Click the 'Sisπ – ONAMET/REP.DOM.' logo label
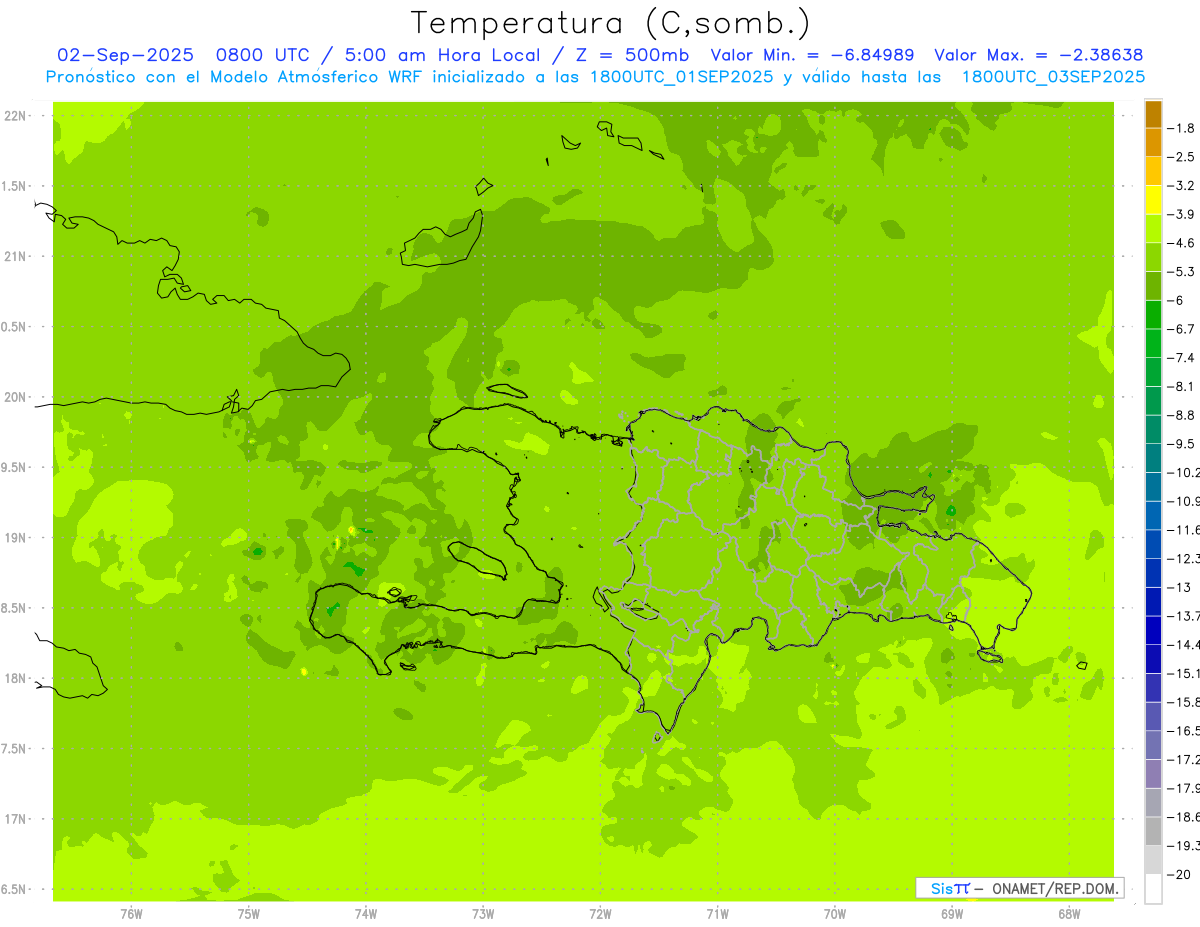This screenshot has width=1200, height=927. pyautogui.click(x=1019, y=888)
